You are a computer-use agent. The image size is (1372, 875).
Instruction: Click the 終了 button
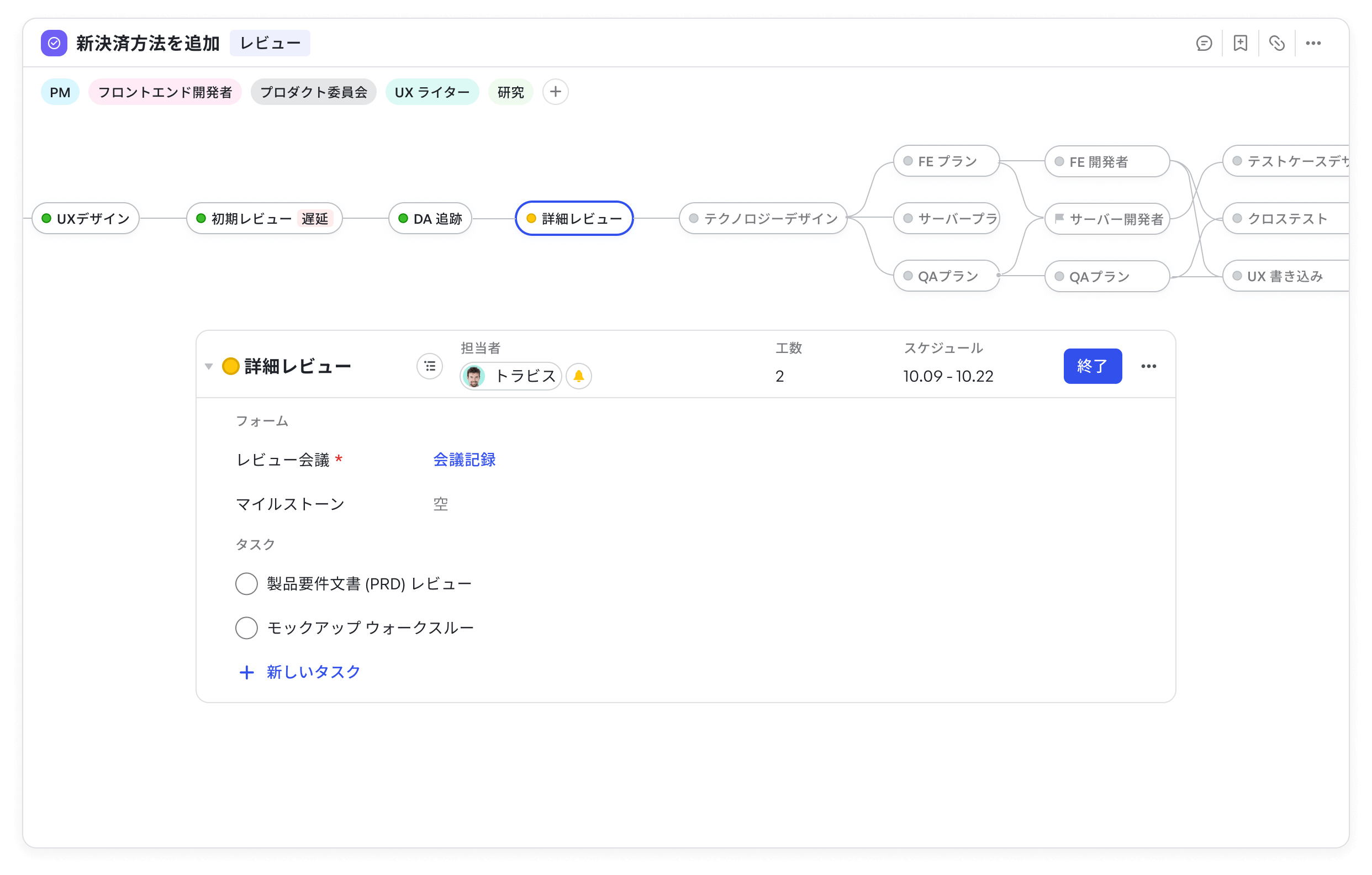[1093, 366]
